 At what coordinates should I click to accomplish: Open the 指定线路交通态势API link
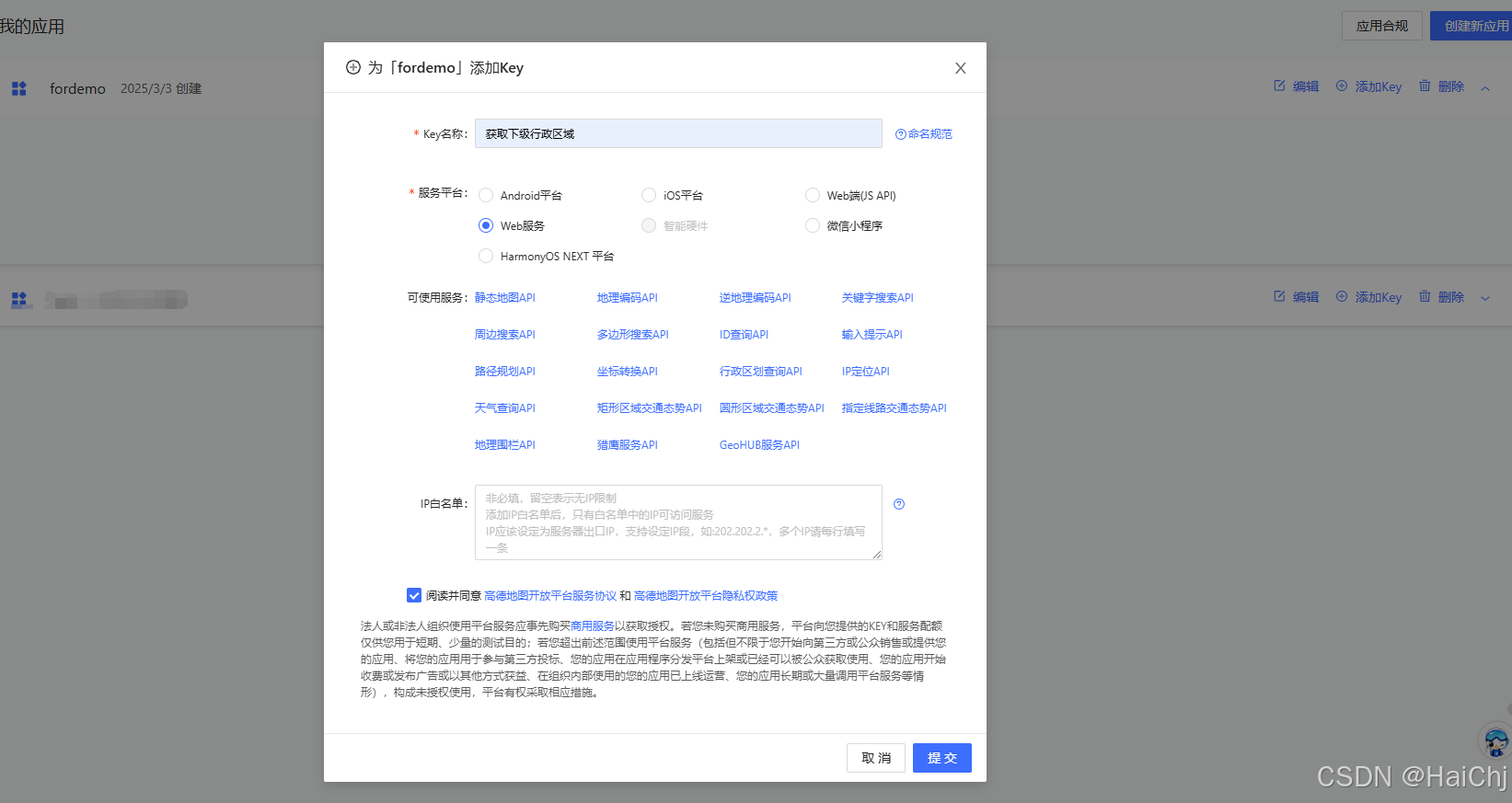[895, 408]
